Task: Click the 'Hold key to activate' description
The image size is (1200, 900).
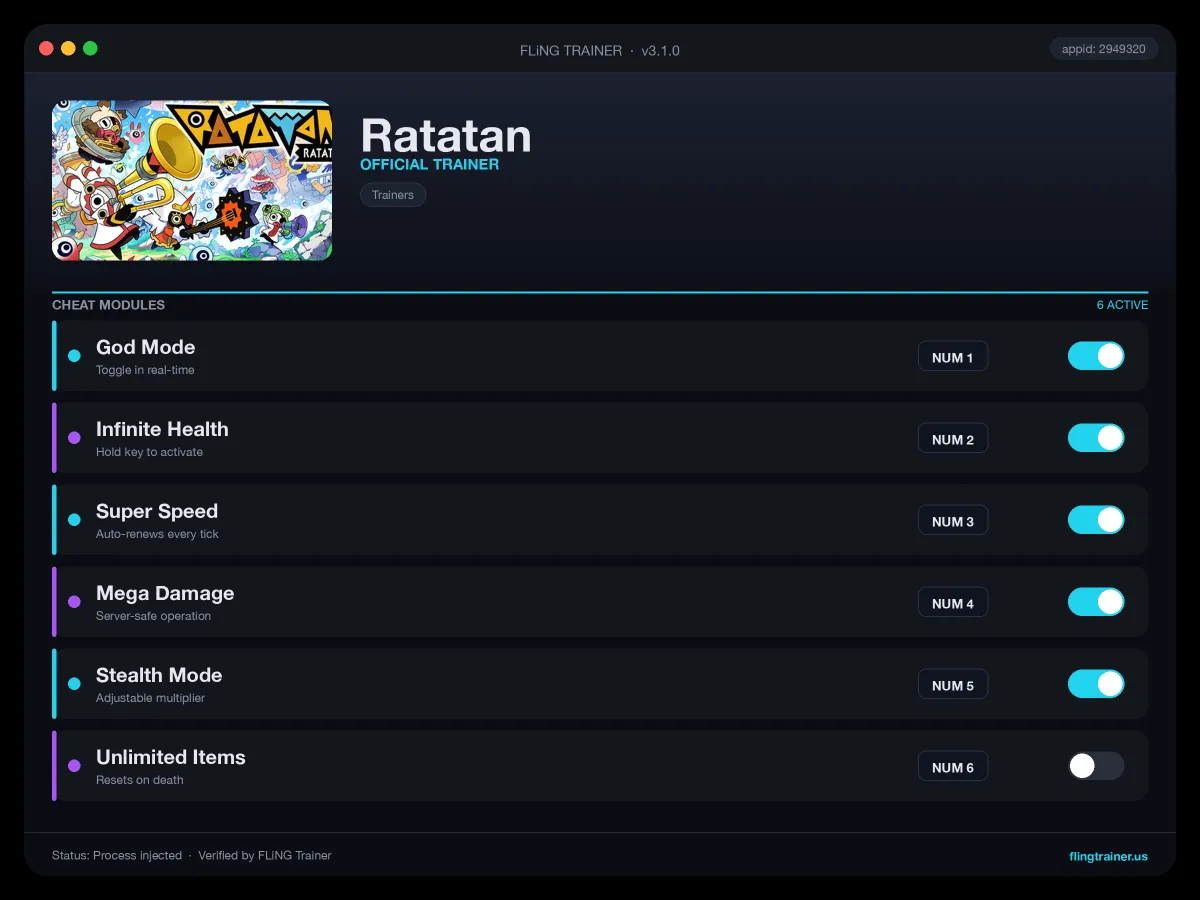Action: [x=149, y=452]
